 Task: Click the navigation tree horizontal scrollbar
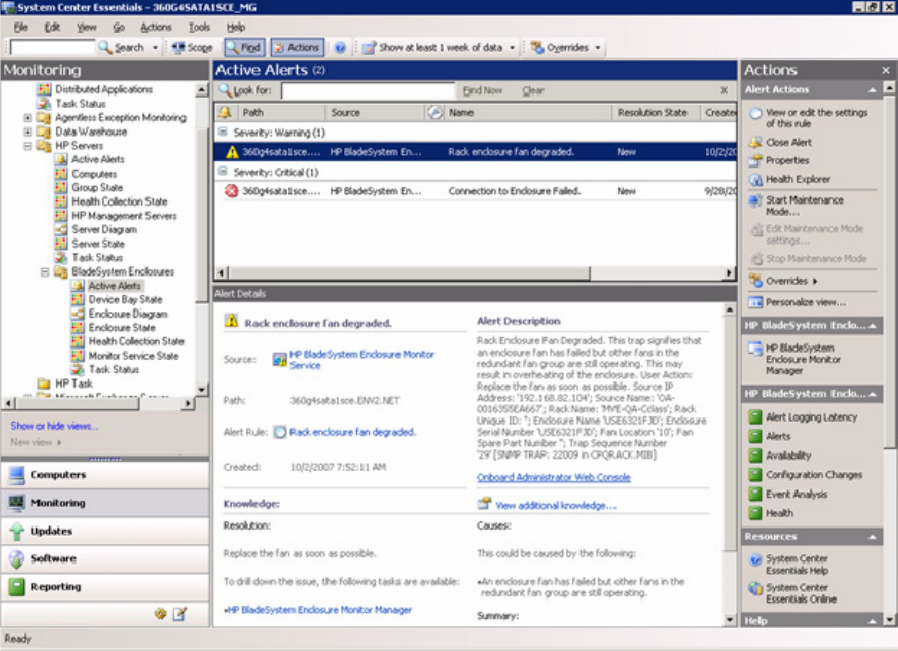click(x=100, y=403)
